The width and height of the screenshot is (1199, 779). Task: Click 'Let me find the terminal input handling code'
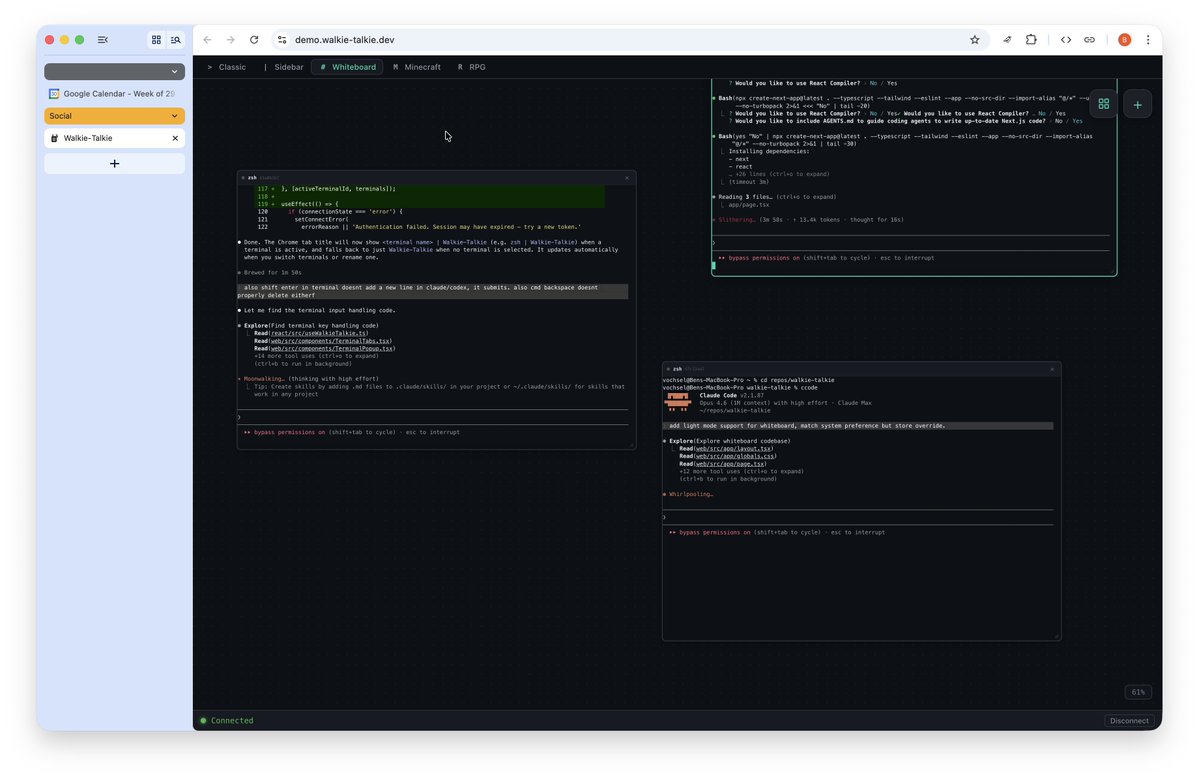click(x=320, y=310)
